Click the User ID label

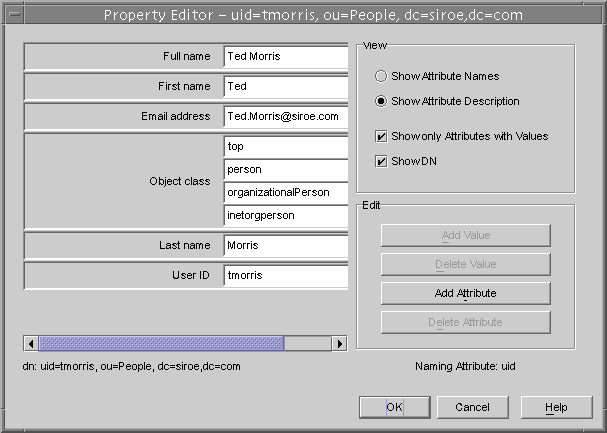[191, 275]
